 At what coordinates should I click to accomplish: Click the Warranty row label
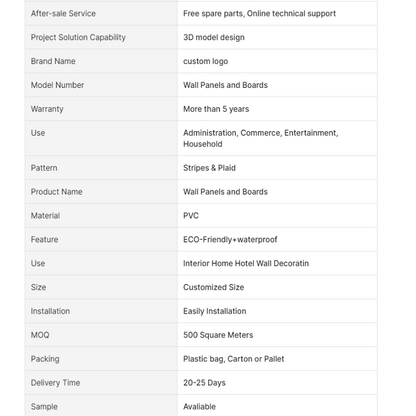47,109
